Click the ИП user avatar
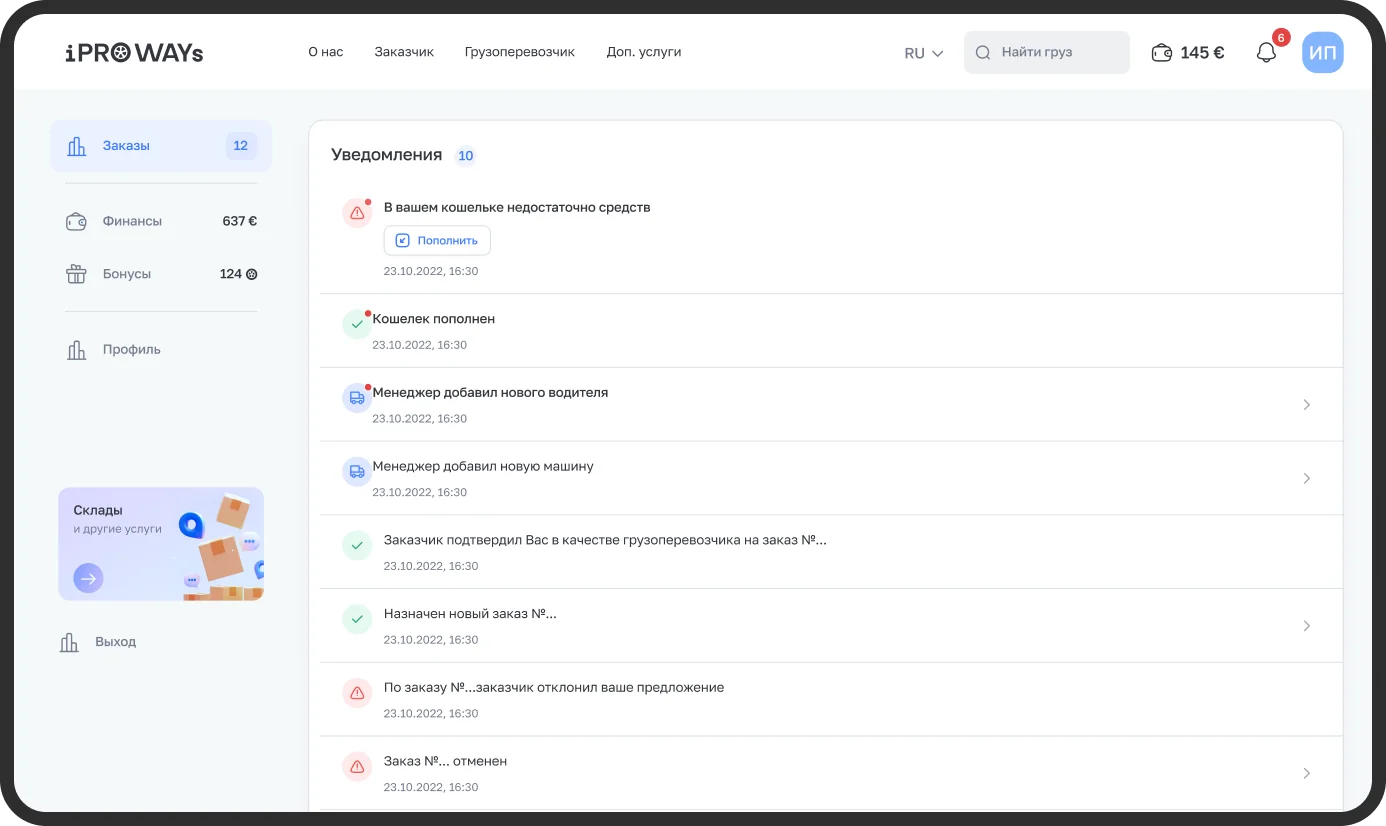 pyautogui.click(x=1322, y=53)
